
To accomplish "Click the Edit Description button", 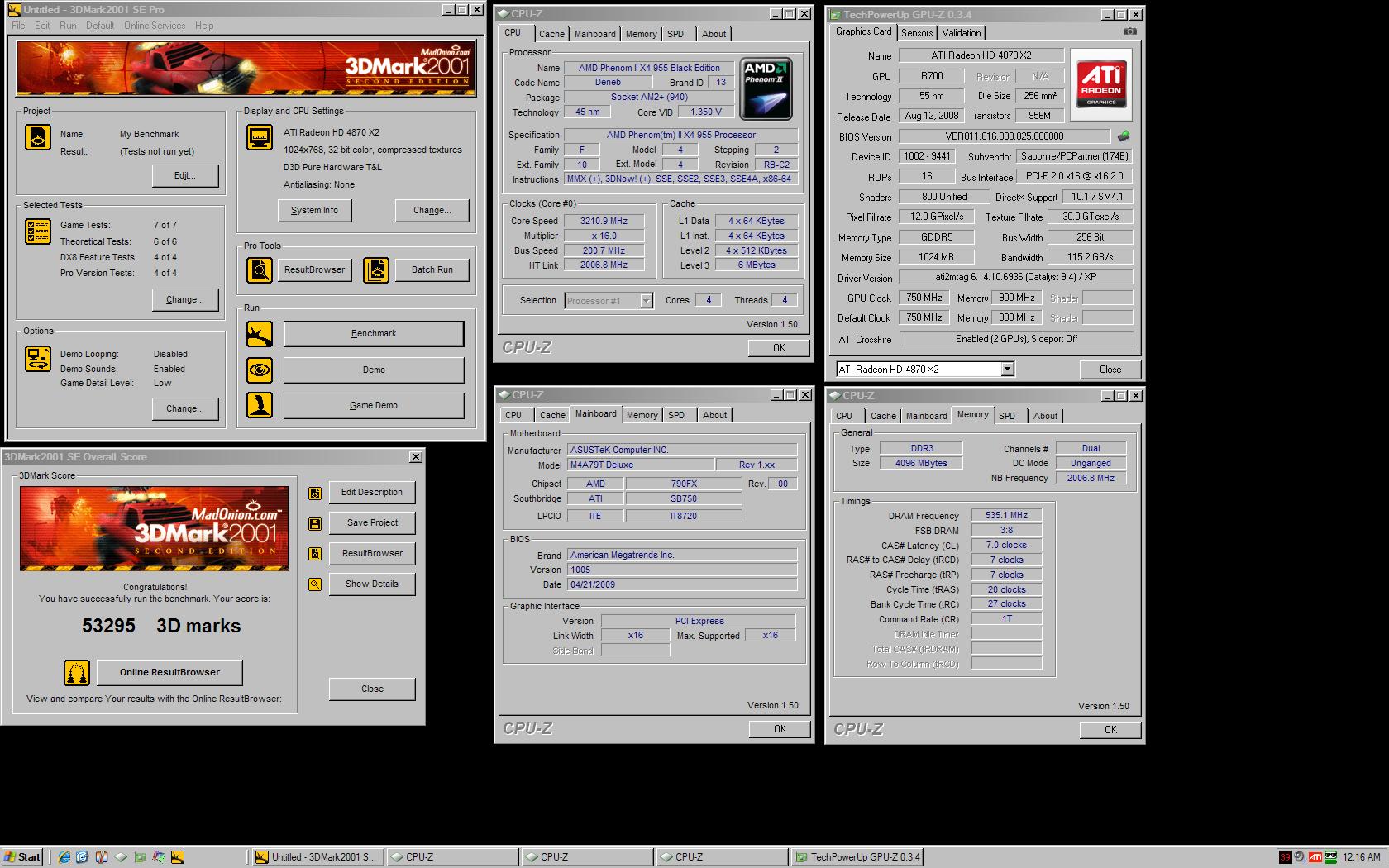I will click(372, 493).
